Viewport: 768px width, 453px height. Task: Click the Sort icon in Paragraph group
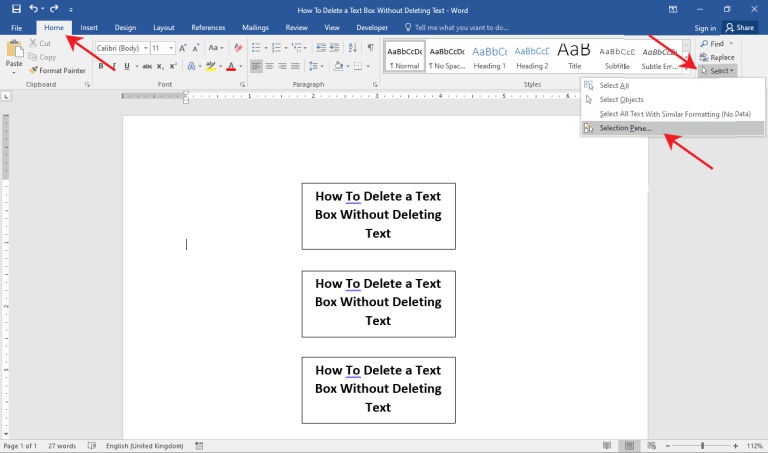pos(353,48)
